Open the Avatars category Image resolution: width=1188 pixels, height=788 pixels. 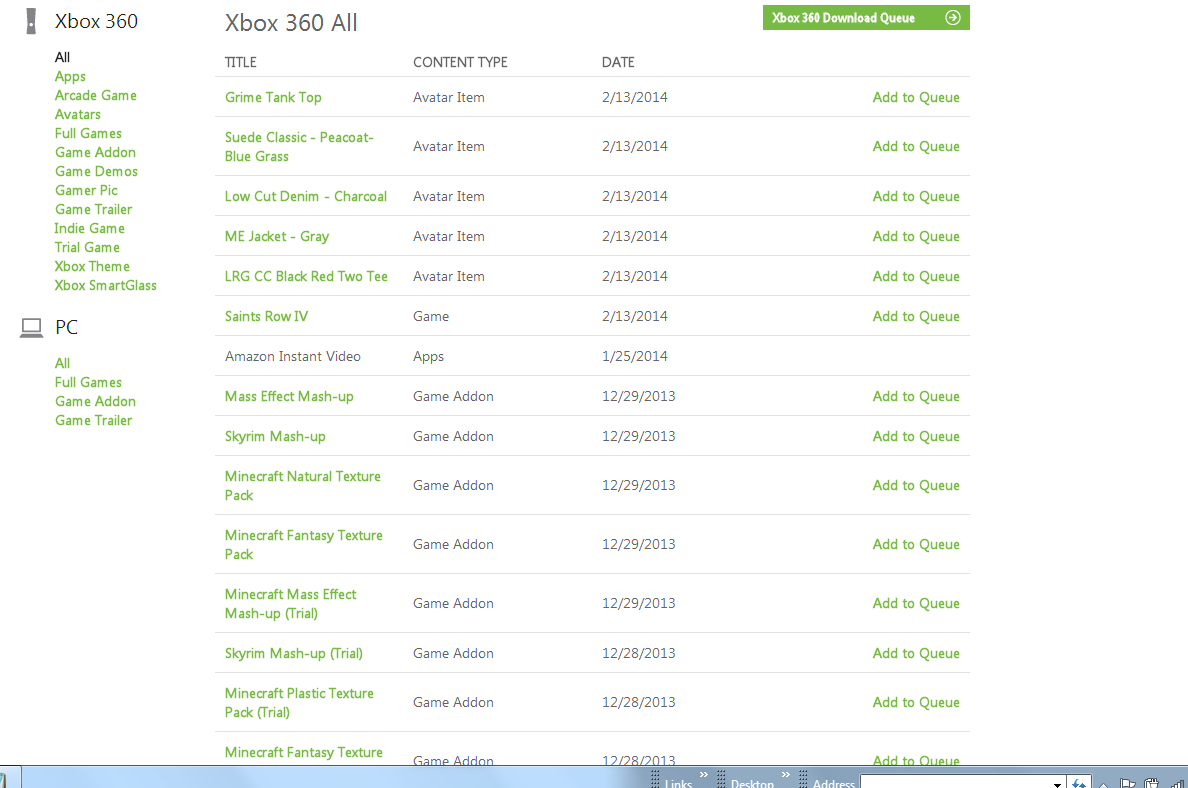click(x=77, y=114)
